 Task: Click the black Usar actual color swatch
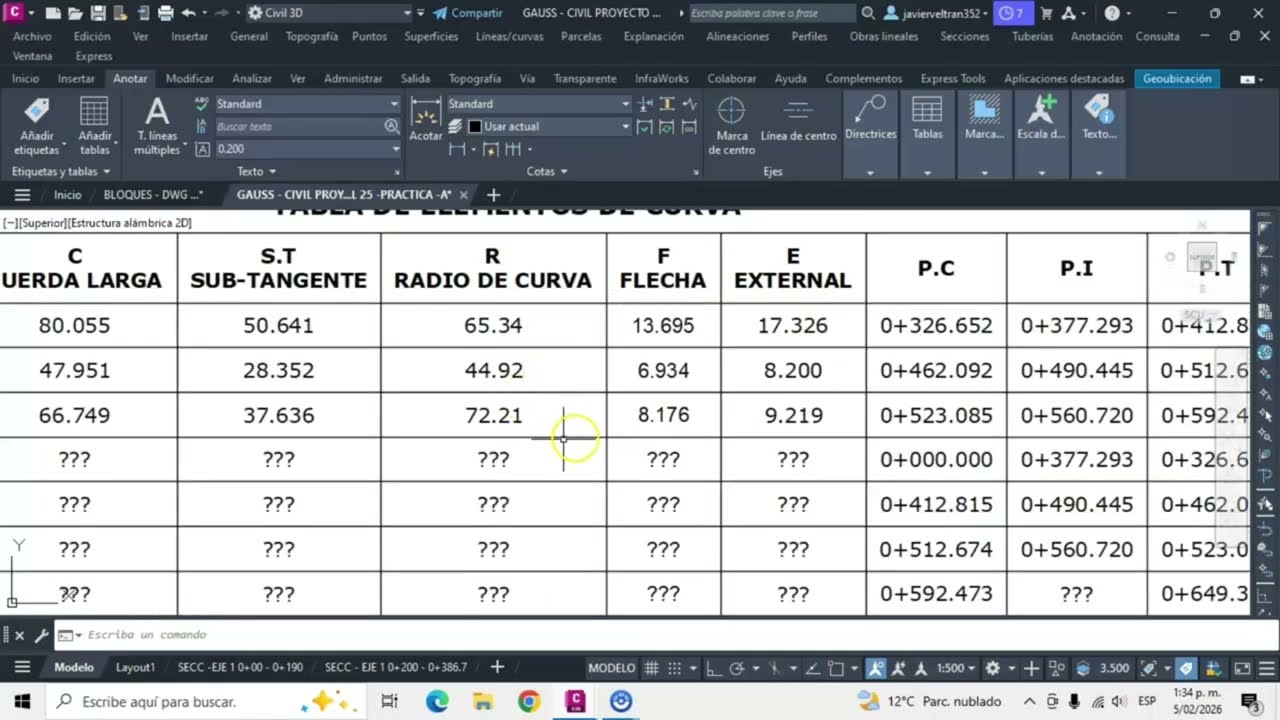point(475,126)
